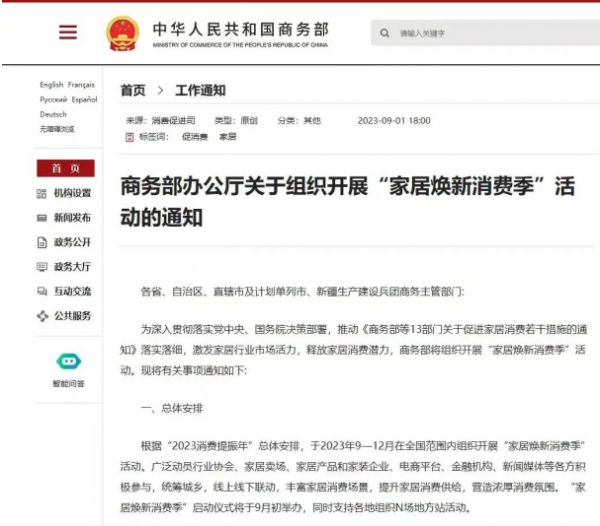
Task: Click the 政务公开 document icon
Action: tap(42, 242)
